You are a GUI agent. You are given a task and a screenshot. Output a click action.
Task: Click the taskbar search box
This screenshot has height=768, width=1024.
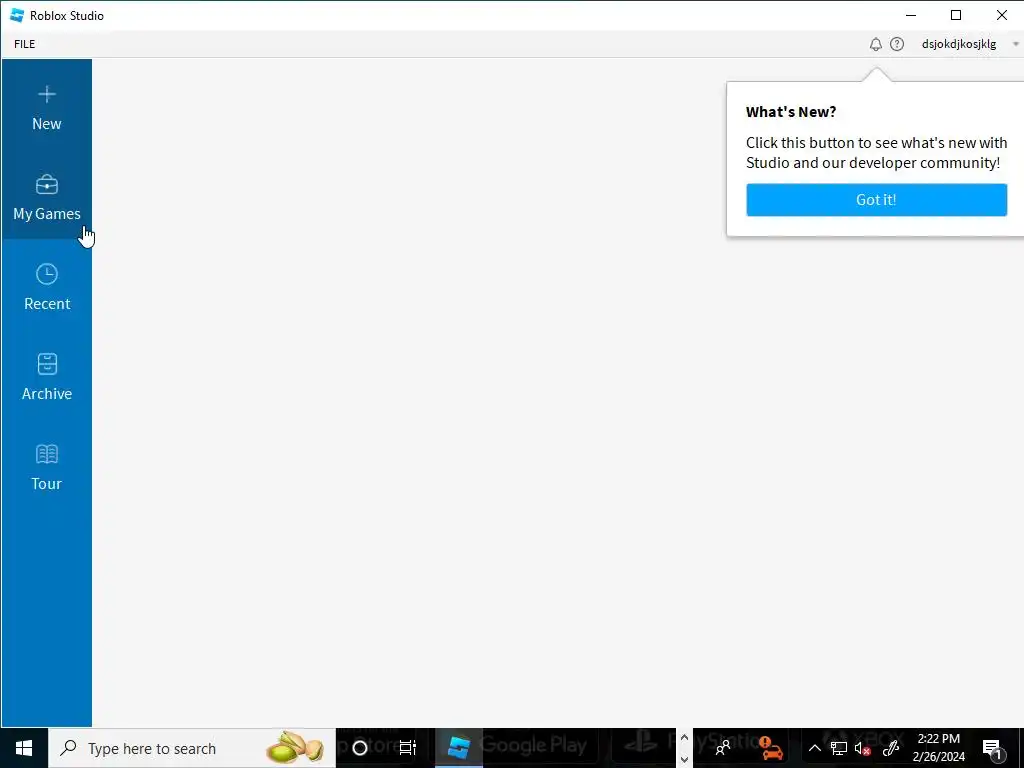click(192, 748)
